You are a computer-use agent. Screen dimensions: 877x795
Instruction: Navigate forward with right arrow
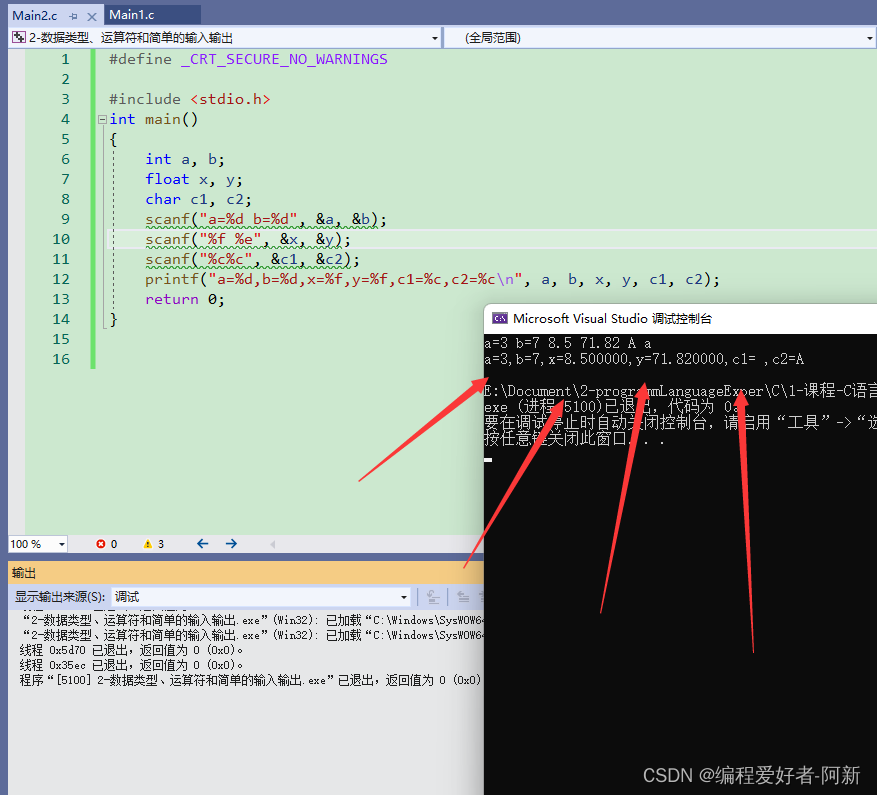[x=231, y=543]
